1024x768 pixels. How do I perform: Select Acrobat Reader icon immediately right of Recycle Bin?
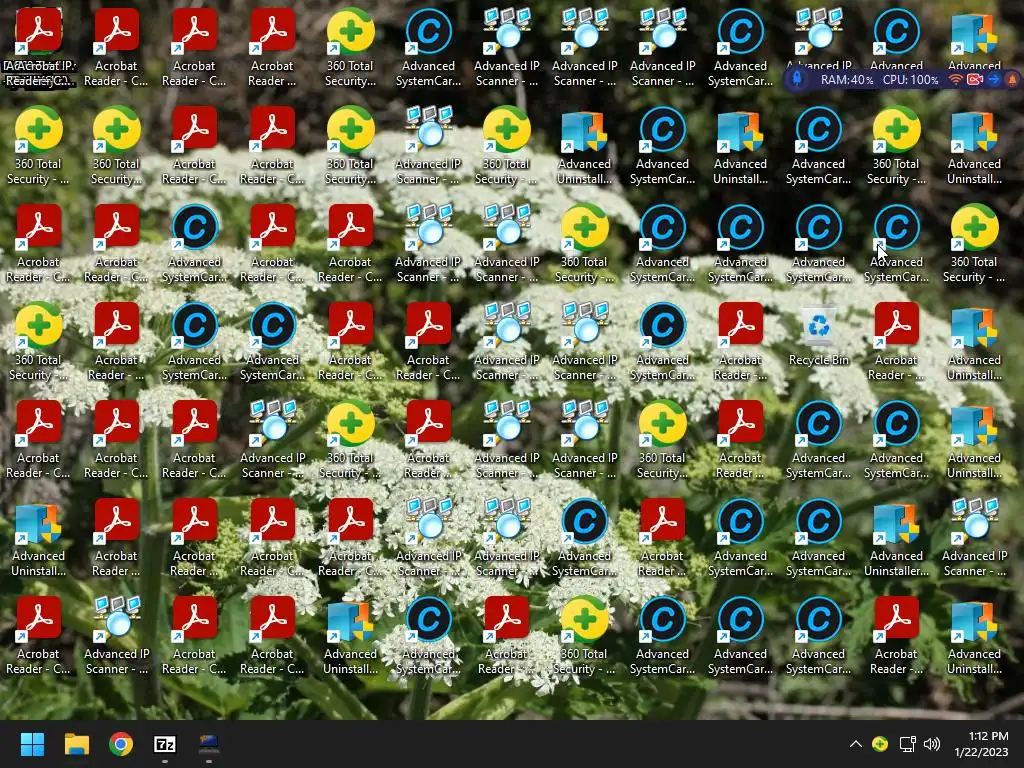point(896,340)
